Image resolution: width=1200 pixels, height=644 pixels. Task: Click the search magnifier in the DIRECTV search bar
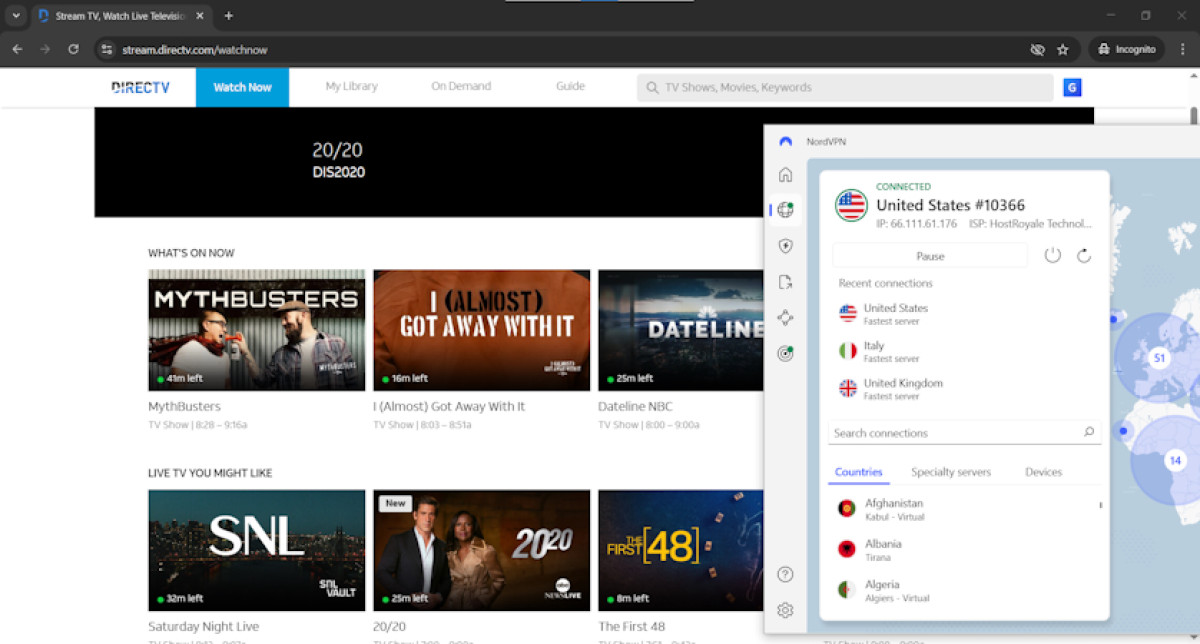(x=652, y=87)
